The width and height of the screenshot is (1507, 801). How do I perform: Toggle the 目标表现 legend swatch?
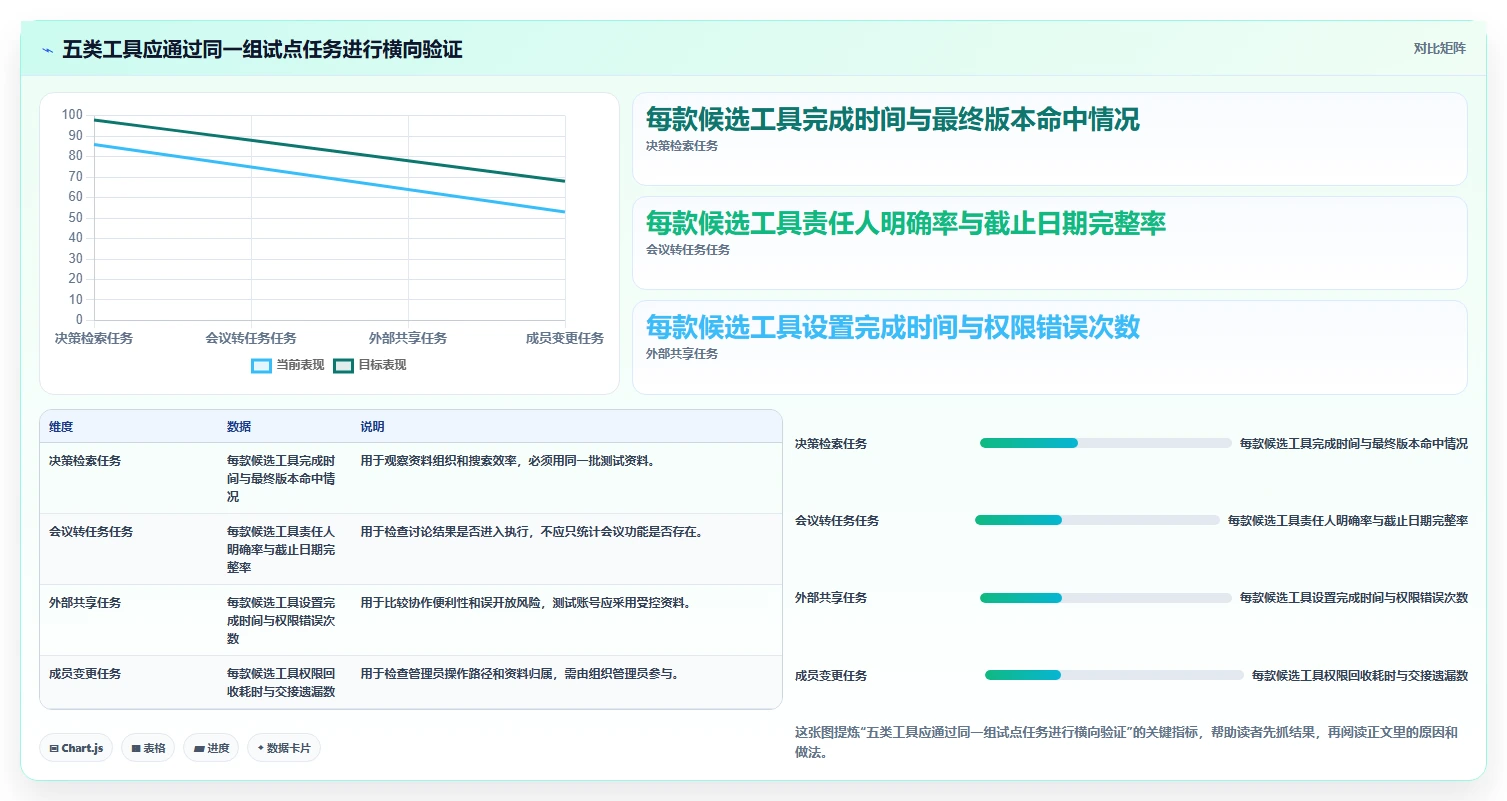point(343,365)
